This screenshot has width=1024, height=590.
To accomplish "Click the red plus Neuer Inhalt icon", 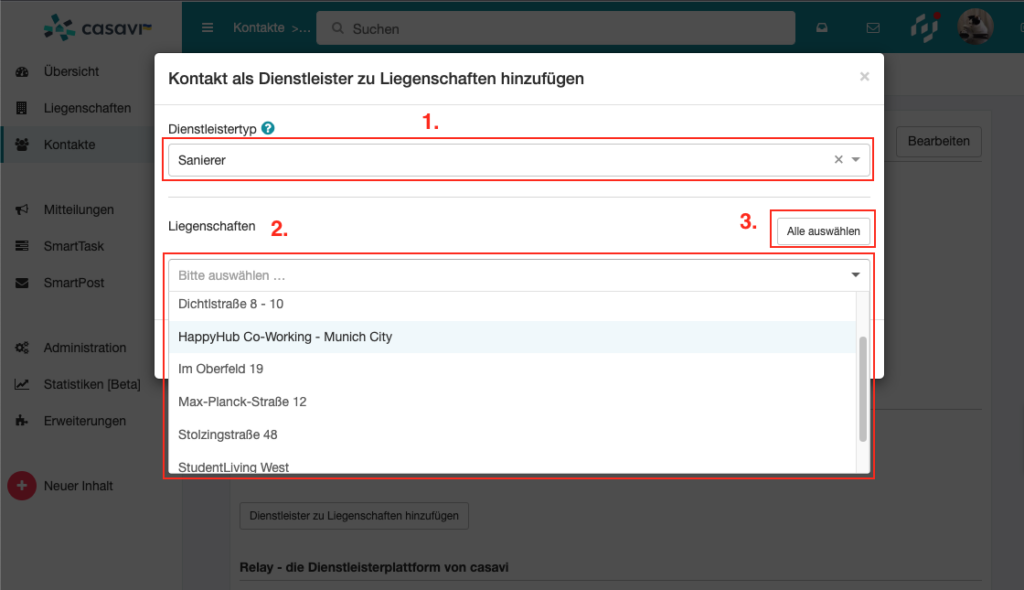I will (22, 486).
